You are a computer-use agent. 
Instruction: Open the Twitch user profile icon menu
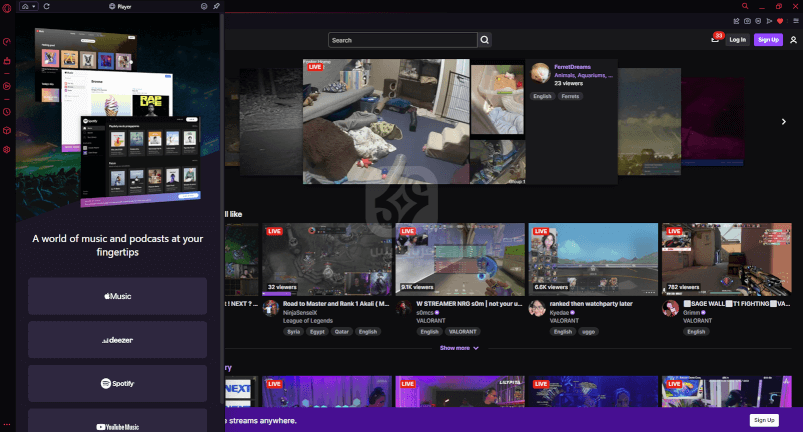[793, 39]
